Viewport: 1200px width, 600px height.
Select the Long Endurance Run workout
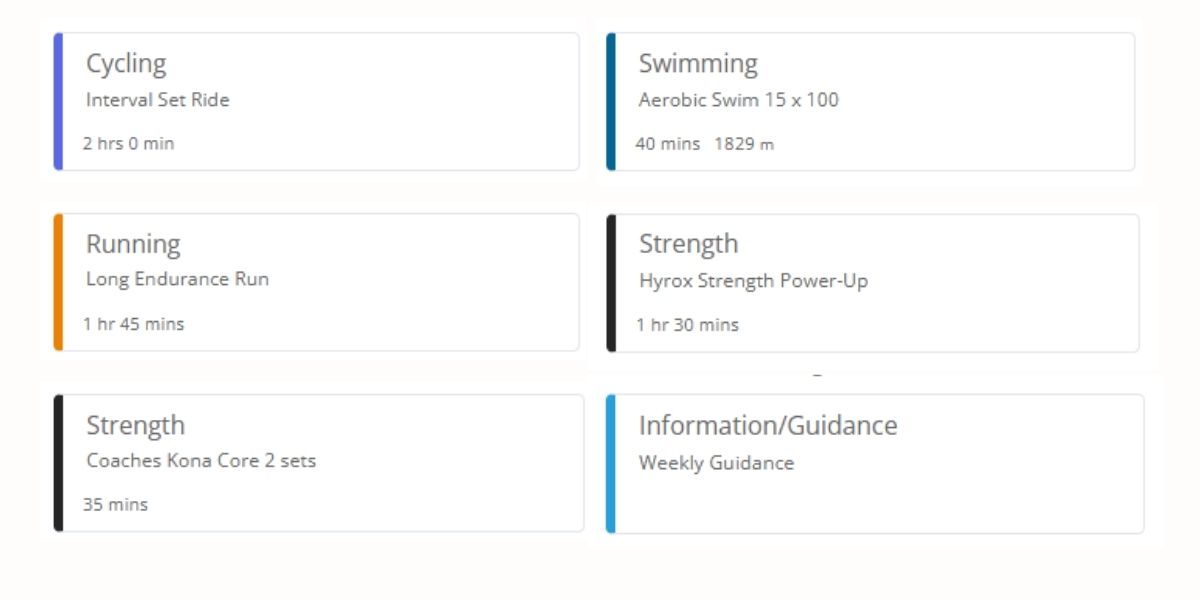tap(177, 279)
